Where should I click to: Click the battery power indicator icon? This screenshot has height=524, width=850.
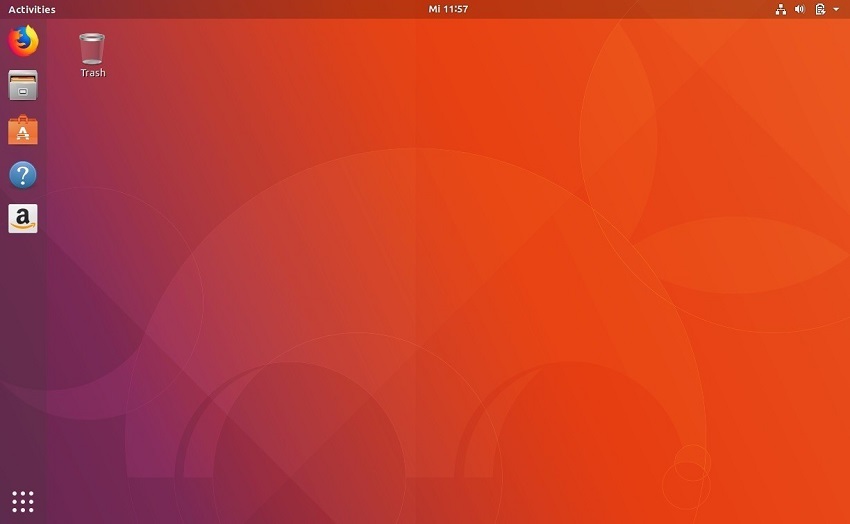point(820,9)
